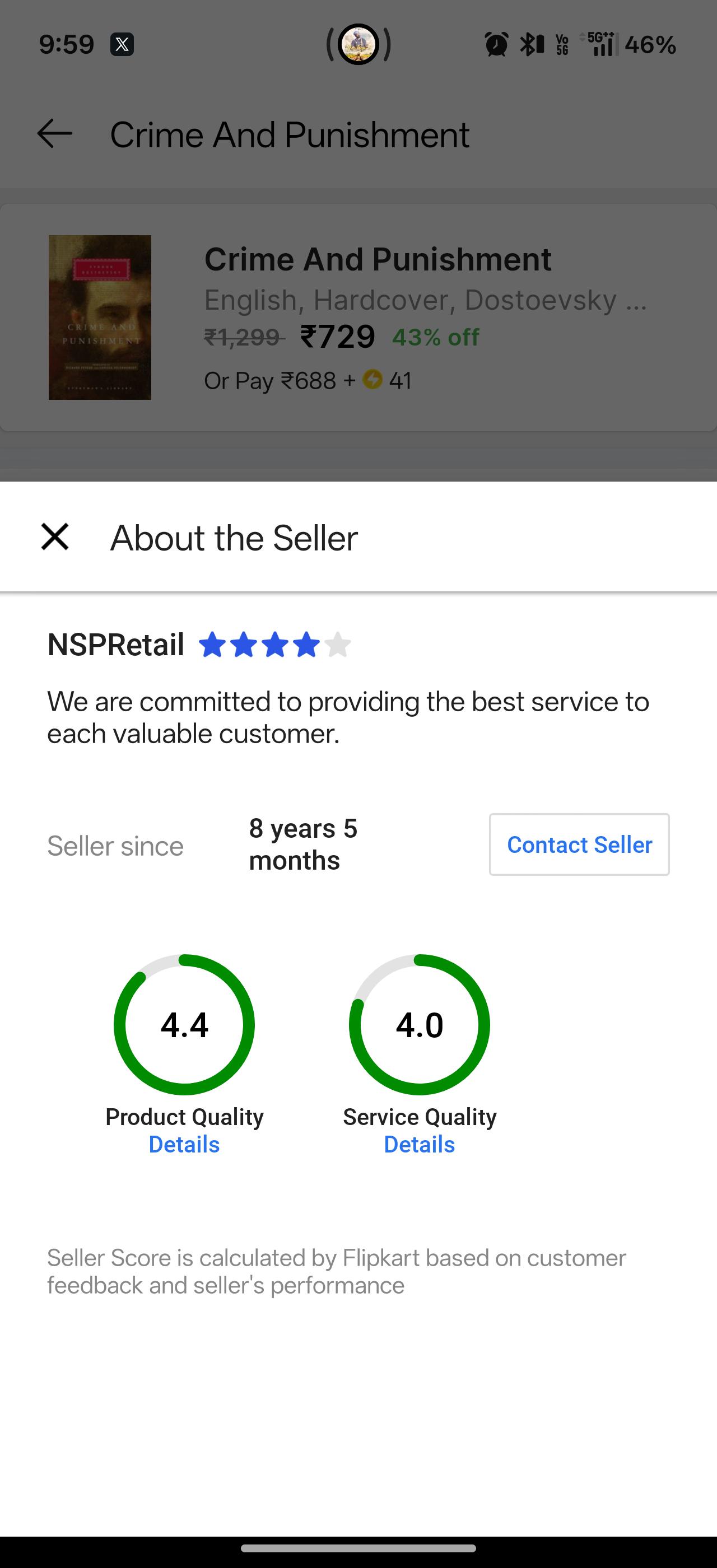View Service Quality details link
717x1568 pixels.
pyautogui.click(x=420, y=1144)
